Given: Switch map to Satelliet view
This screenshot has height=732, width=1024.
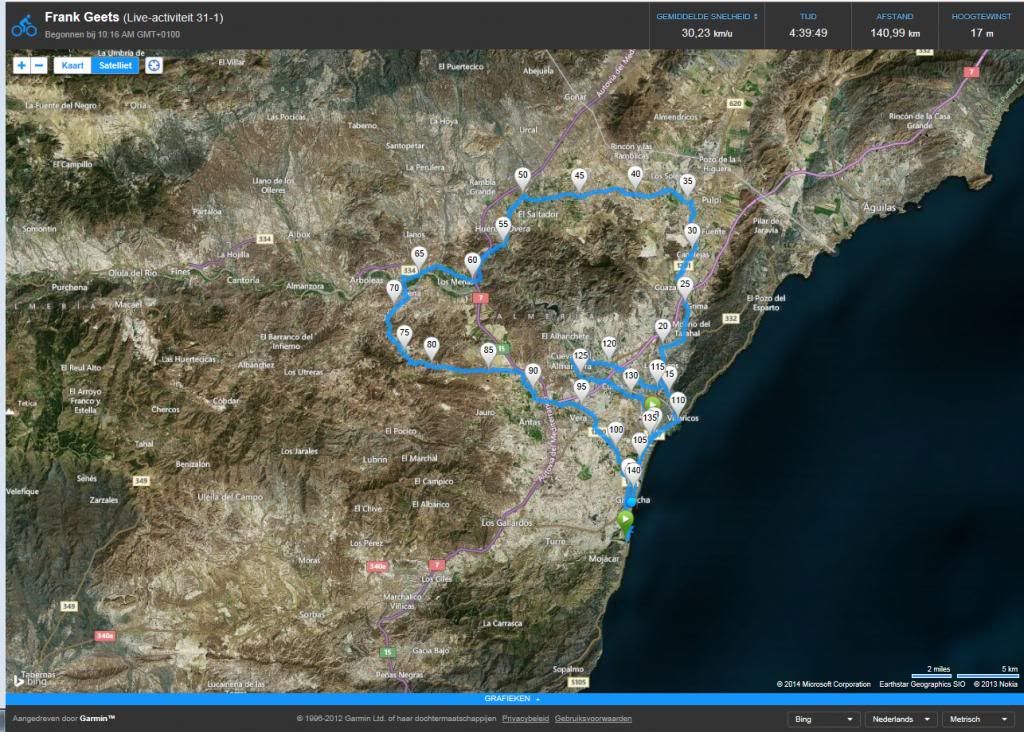Looking at the screenshot, I should [x=116, y=65].
